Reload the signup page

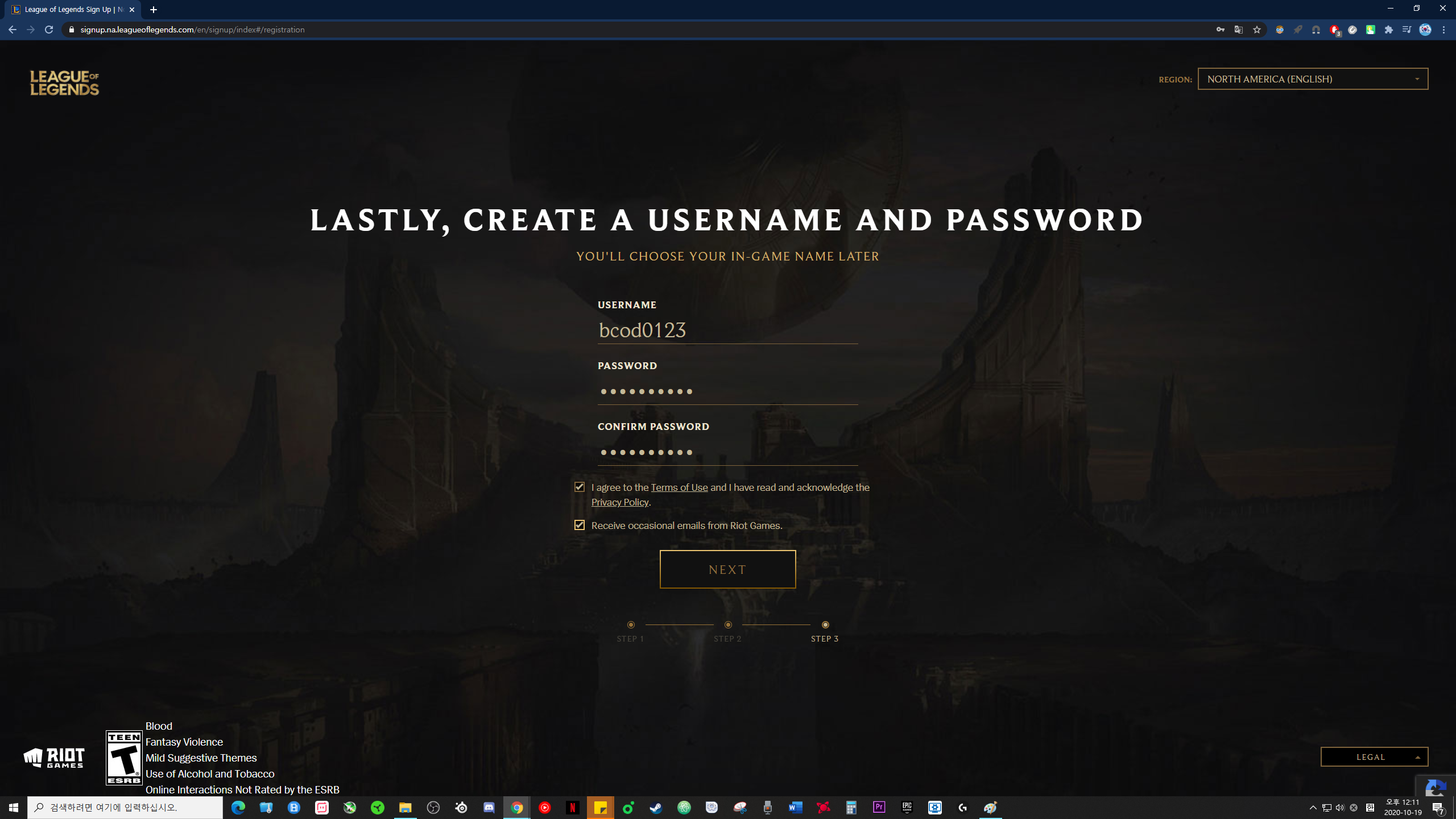coord(49,30)
